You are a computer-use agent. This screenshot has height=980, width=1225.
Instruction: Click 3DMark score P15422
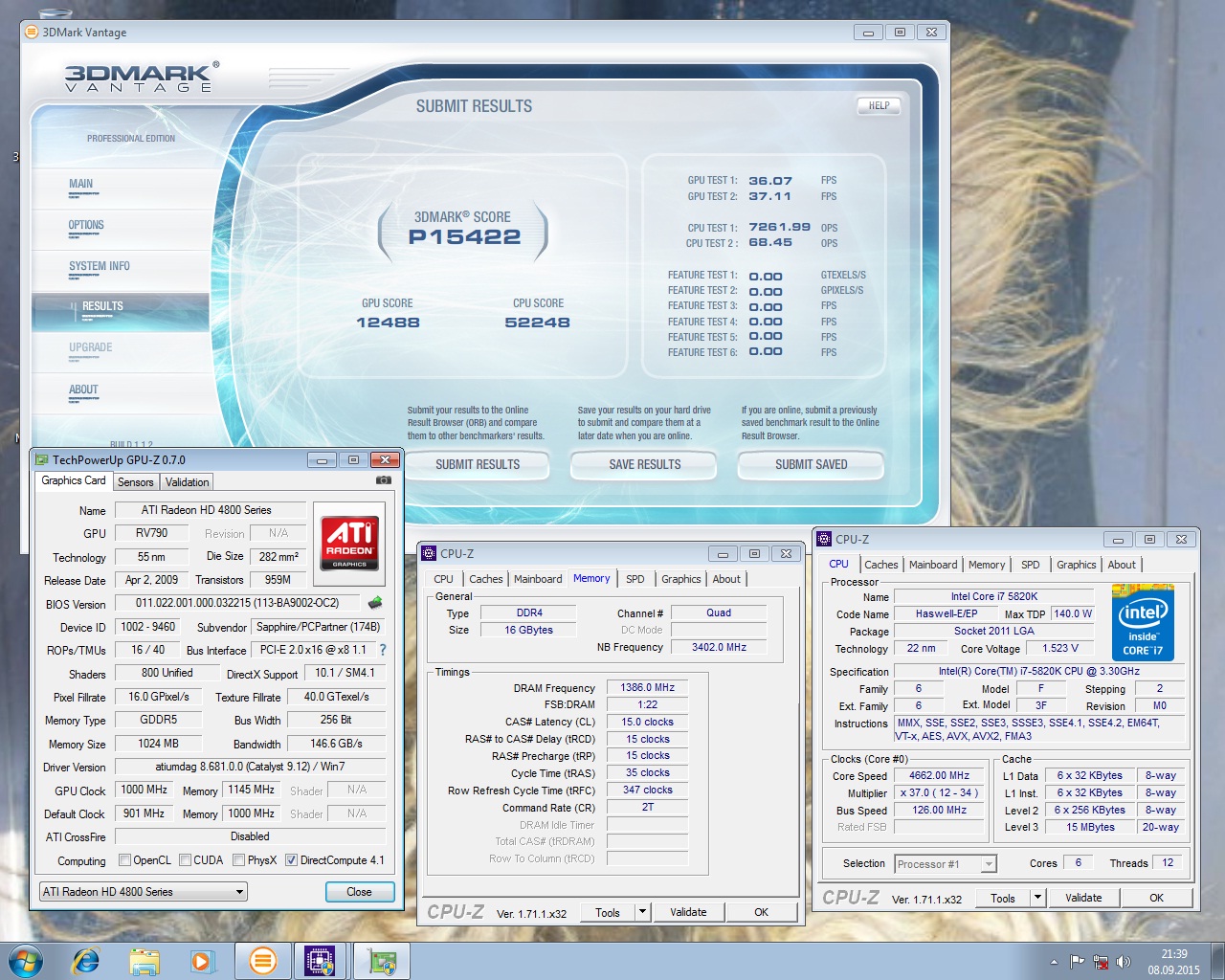pyautogui.click(x=464, y=236)
